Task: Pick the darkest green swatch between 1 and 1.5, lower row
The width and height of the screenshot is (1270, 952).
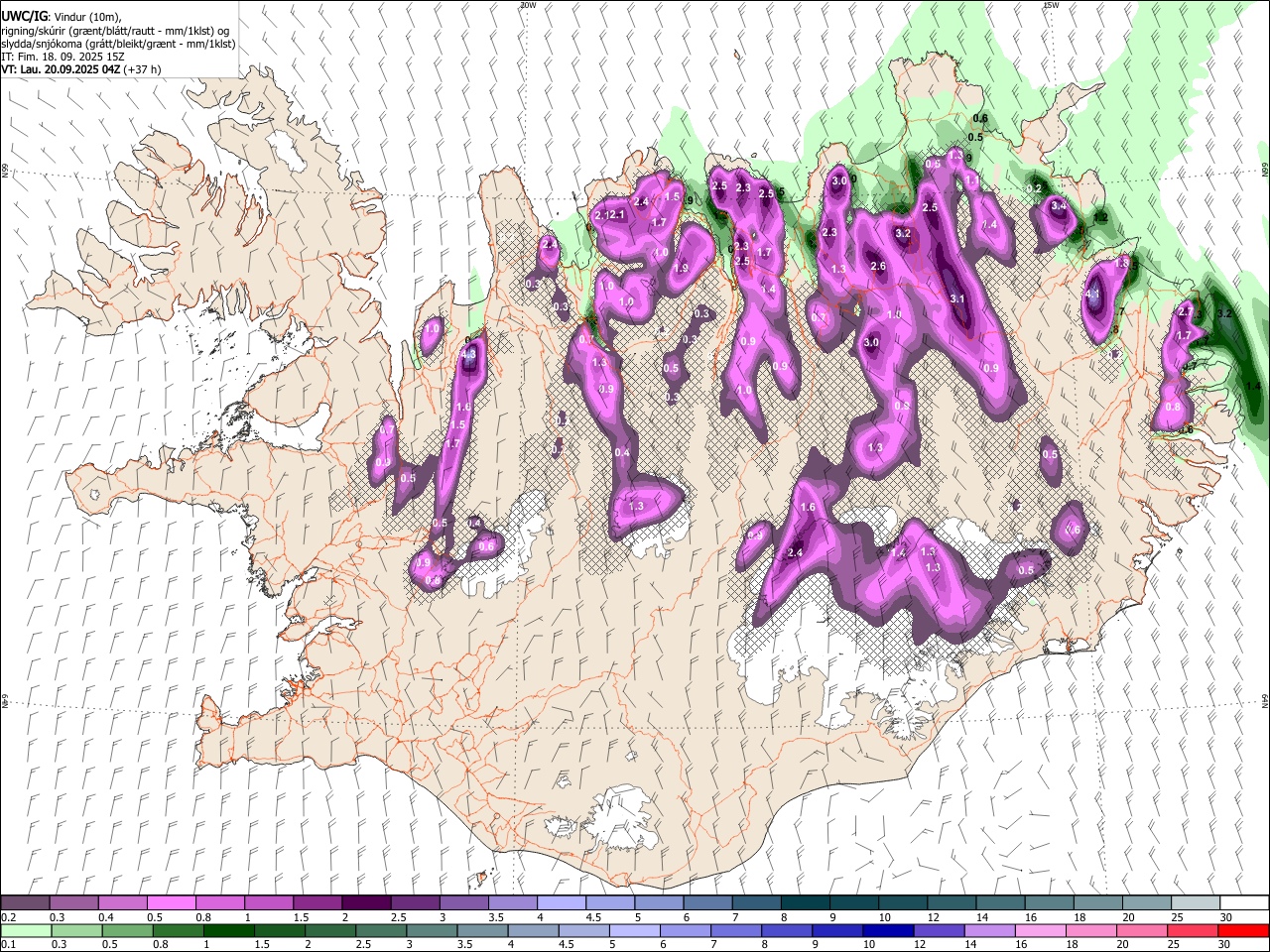Action: click(230, 930)
